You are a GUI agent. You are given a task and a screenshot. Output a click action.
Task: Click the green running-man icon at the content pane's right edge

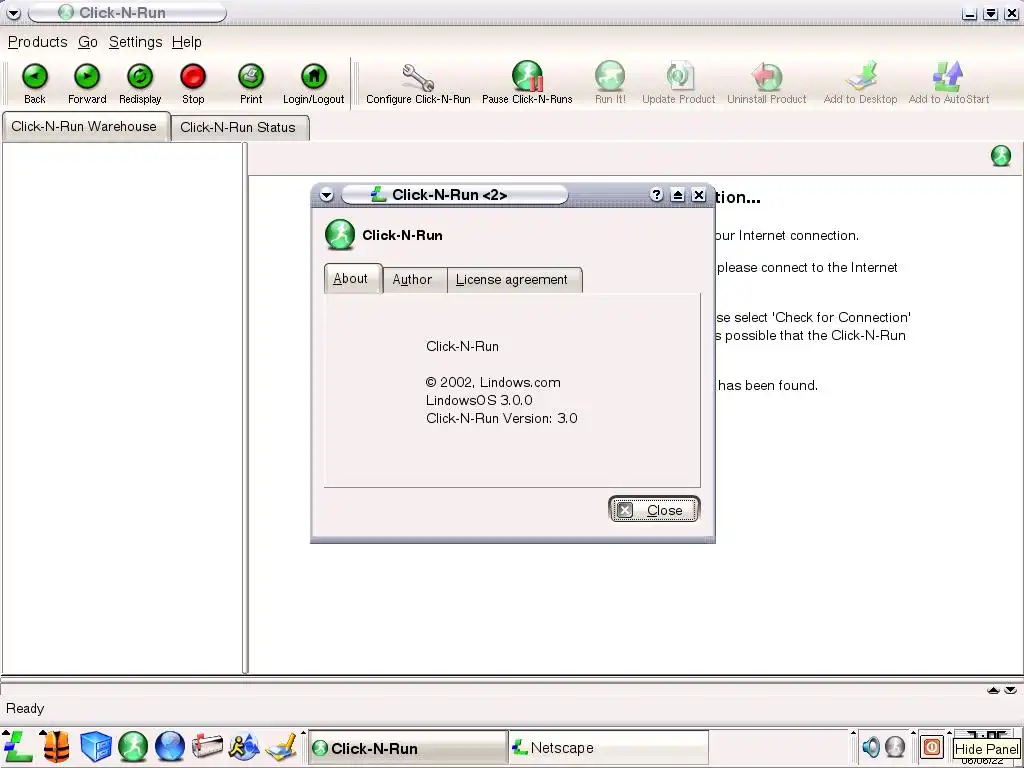tap(1000, 156)
